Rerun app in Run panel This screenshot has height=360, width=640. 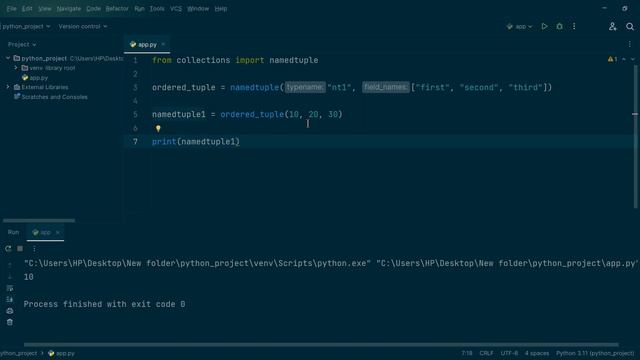pos(8,248)
